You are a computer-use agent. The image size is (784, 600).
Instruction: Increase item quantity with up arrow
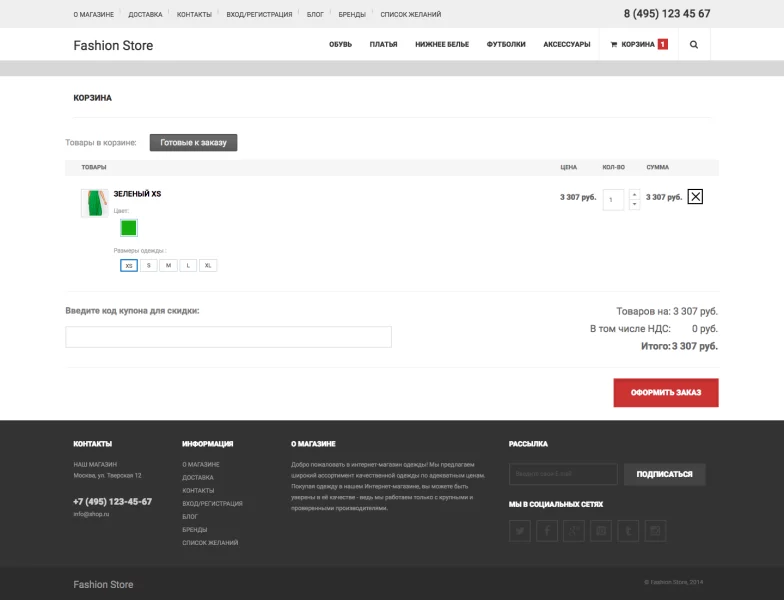click(634, 194)
